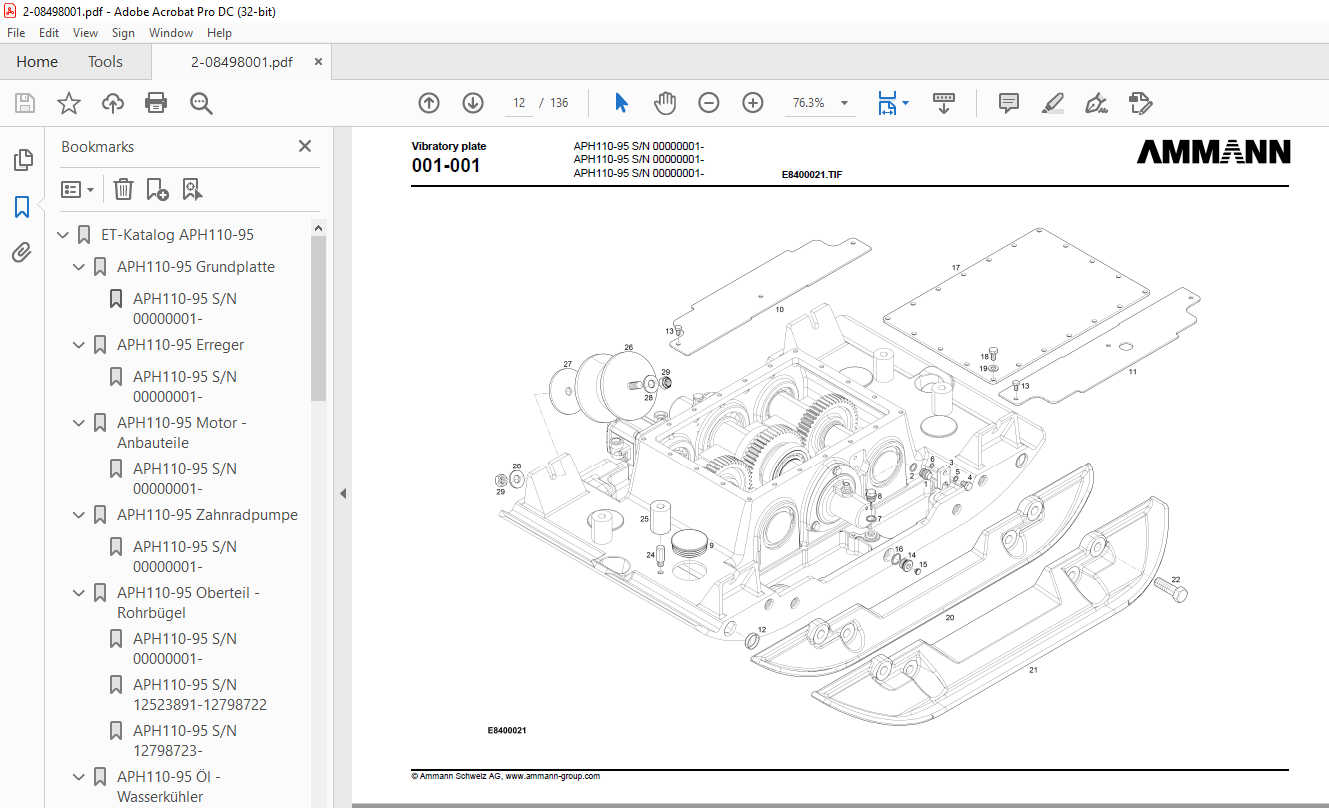Collapse the APH110-95 Erreger bookmark
This screenshot has height=808, width=1329.
point(79,345)
